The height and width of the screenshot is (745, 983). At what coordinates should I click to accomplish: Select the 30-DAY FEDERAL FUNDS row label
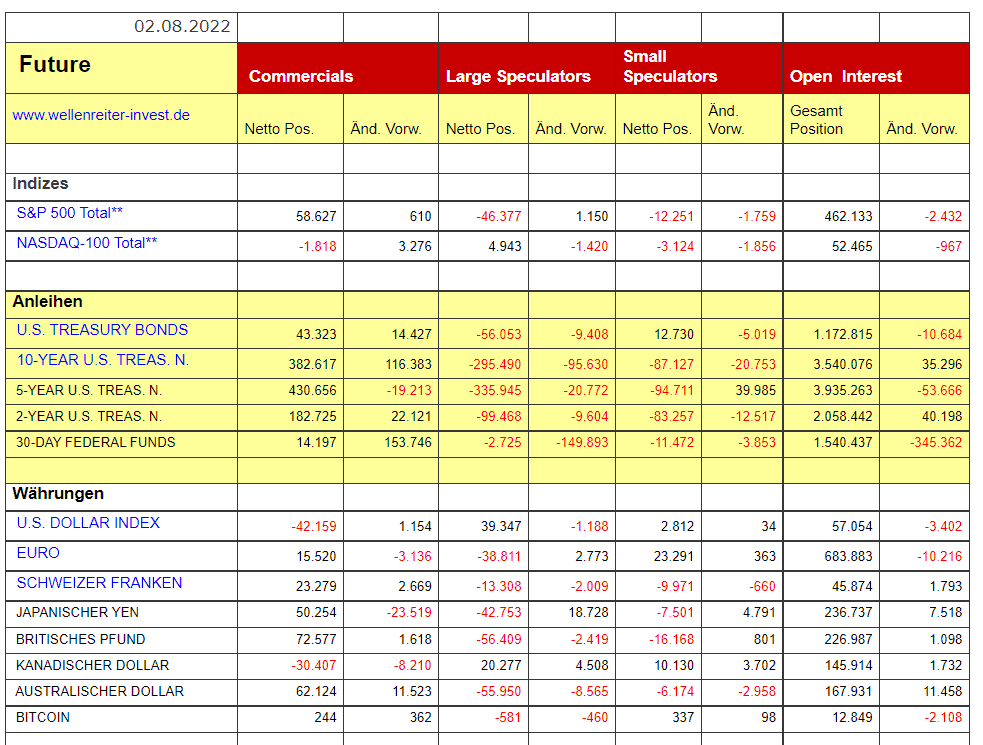[95, 442]
